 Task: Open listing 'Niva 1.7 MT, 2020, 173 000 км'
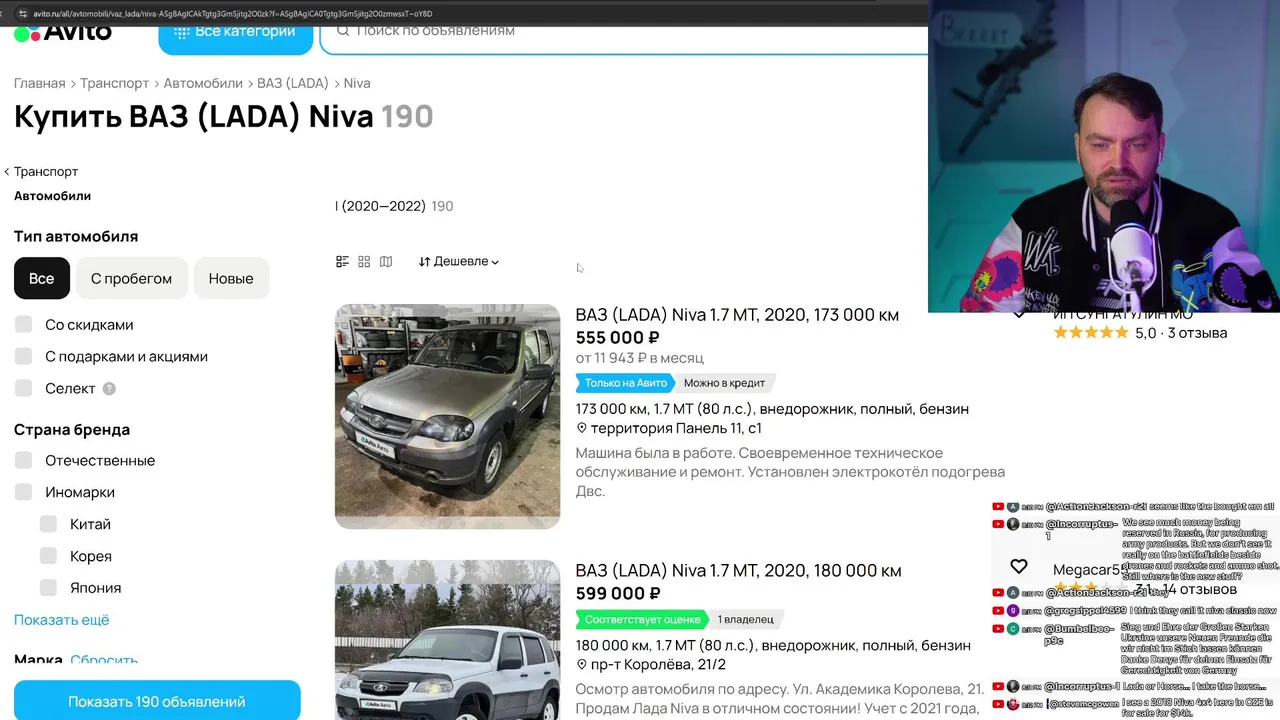pyautogui.click(x=737, y=315)
